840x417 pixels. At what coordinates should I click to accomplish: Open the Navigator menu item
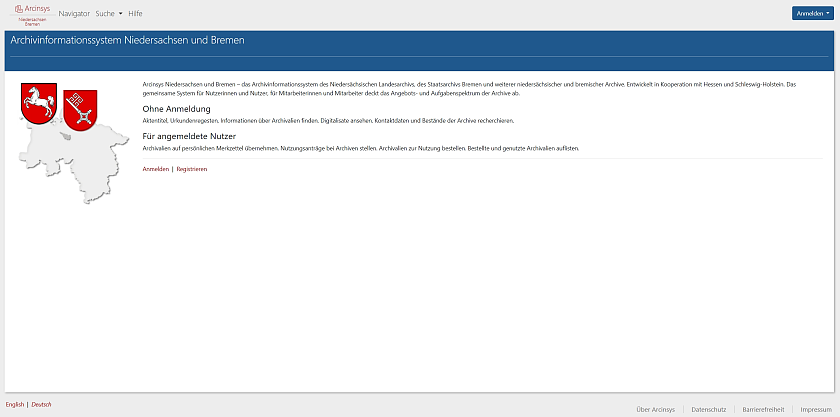[x=74, y=13]
